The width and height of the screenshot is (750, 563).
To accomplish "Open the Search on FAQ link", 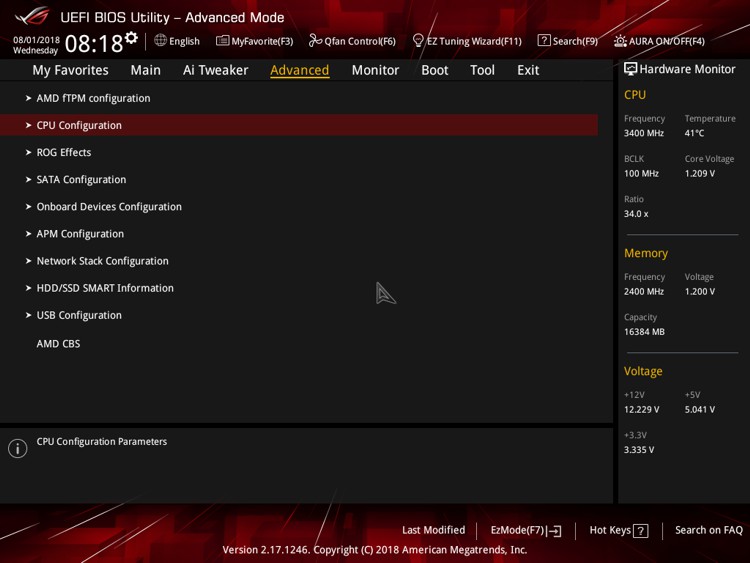I will pyautogui.click(x=708, y=530).
